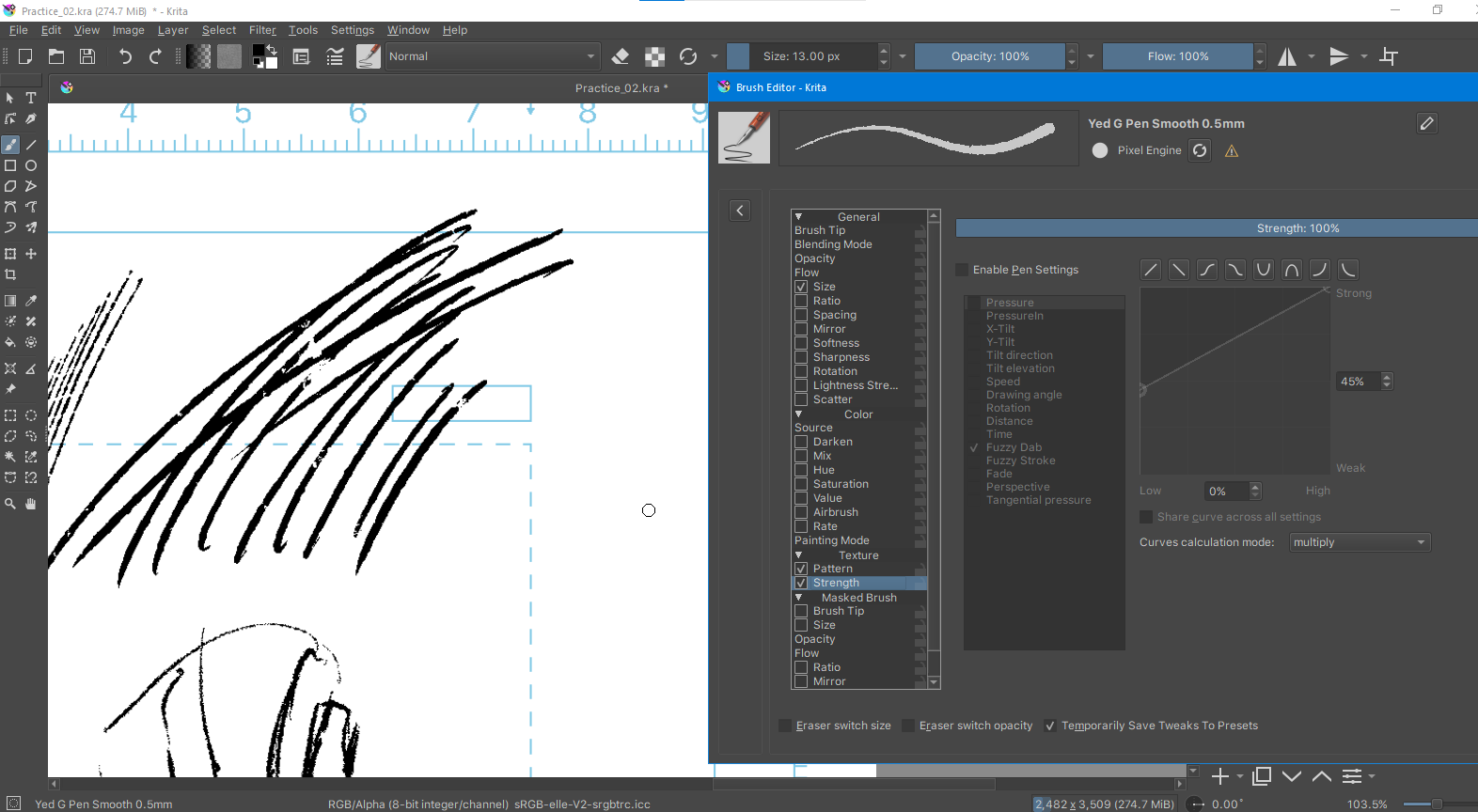Viewport: 1478px width, 812px height.
Task: Enable the Rotation option checkbox
Action: 801,371
